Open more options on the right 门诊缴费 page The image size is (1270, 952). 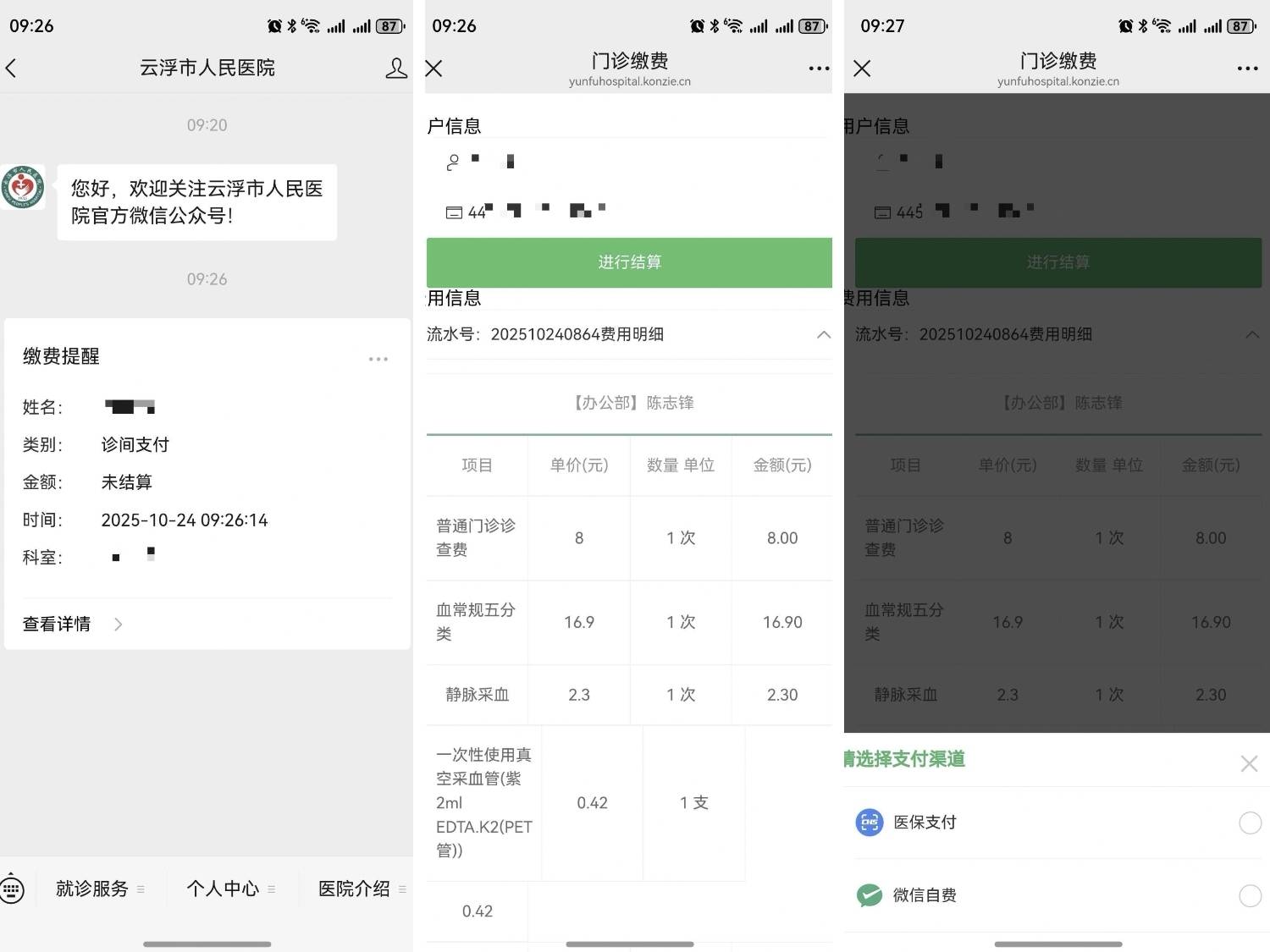[1246, 69]
